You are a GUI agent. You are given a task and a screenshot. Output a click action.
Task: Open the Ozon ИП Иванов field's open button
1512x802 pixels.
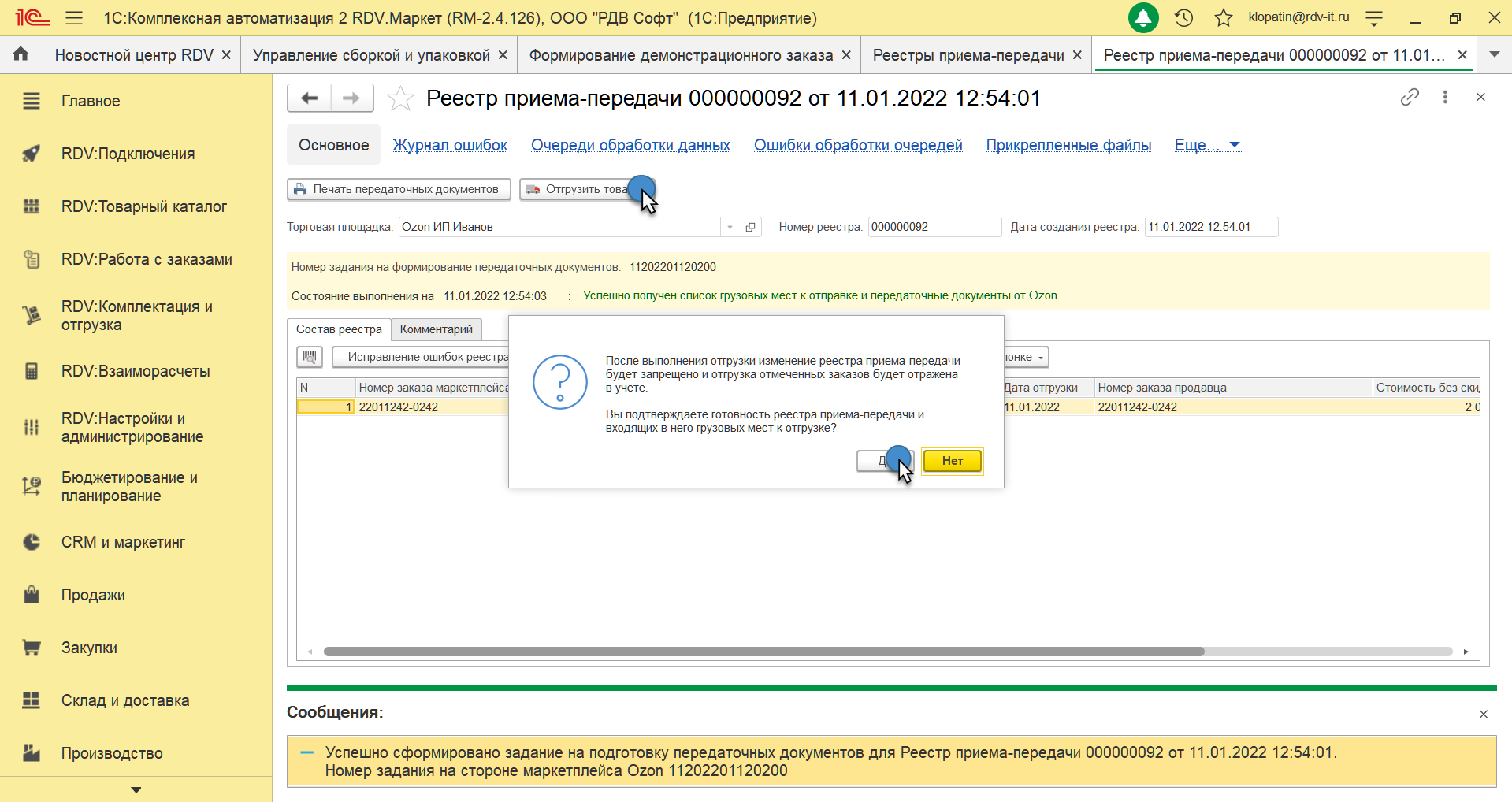pos(751,227)
